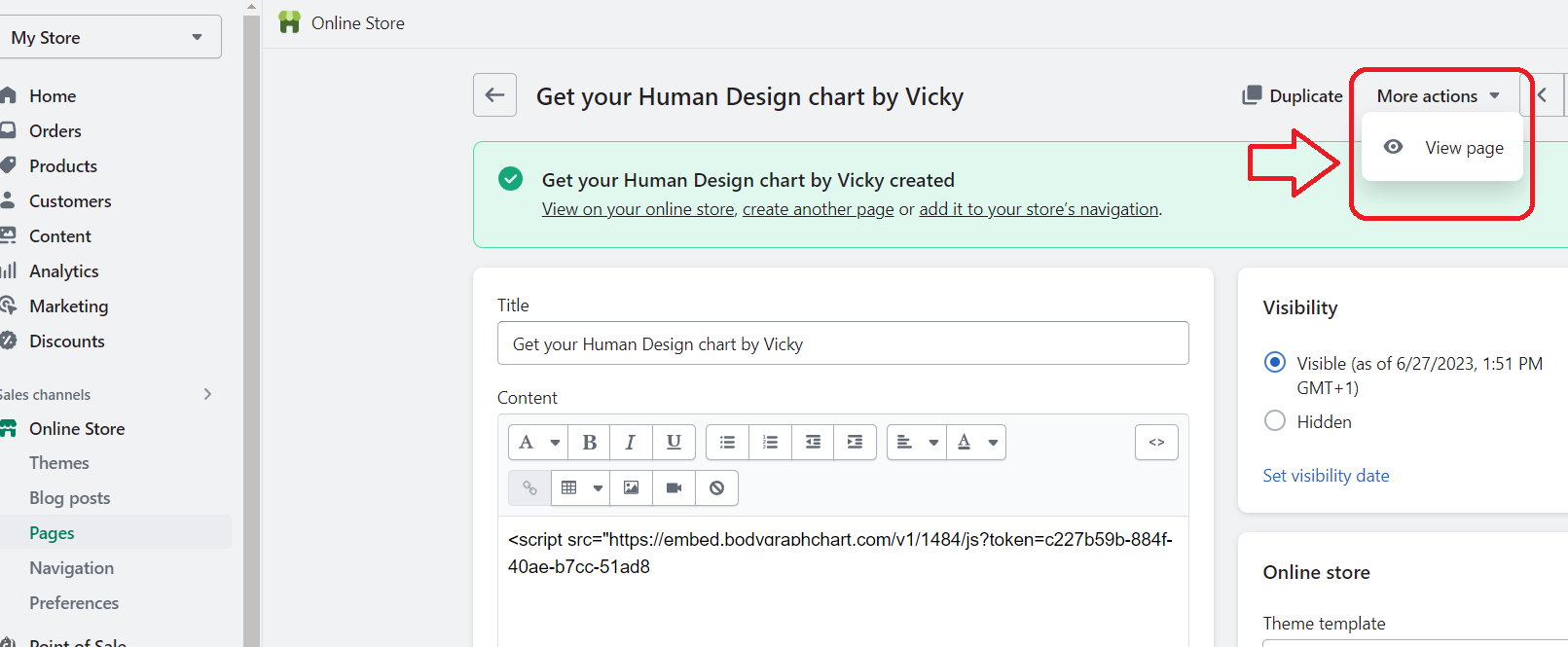The width and height of the screenshot is (1568, 647).
Task: Click the insert video icon
Action: click(x=674, y=488)
